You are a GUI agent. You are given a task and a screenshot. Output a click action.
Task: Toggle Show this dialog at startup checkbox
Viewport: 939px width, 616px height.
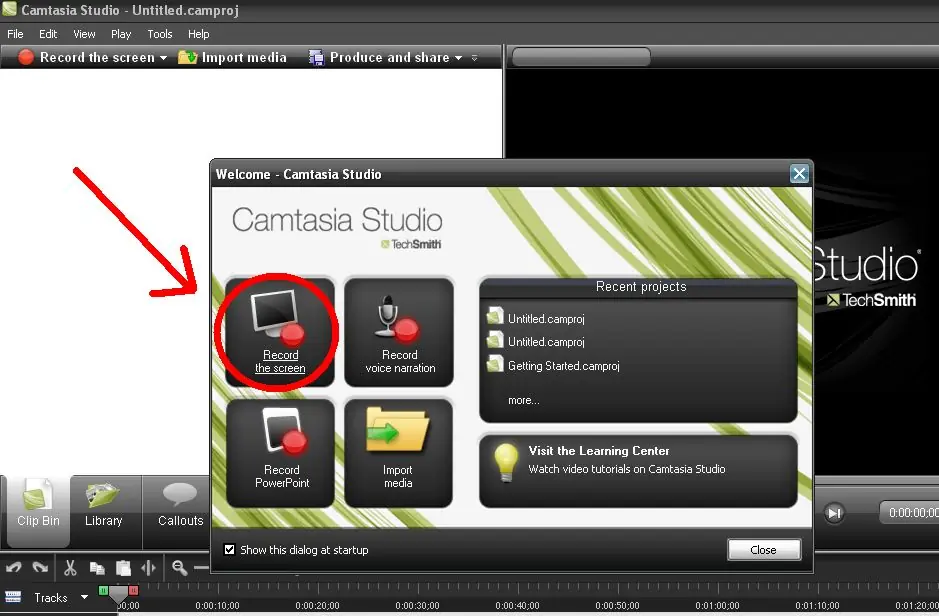[x=229, y=550]
